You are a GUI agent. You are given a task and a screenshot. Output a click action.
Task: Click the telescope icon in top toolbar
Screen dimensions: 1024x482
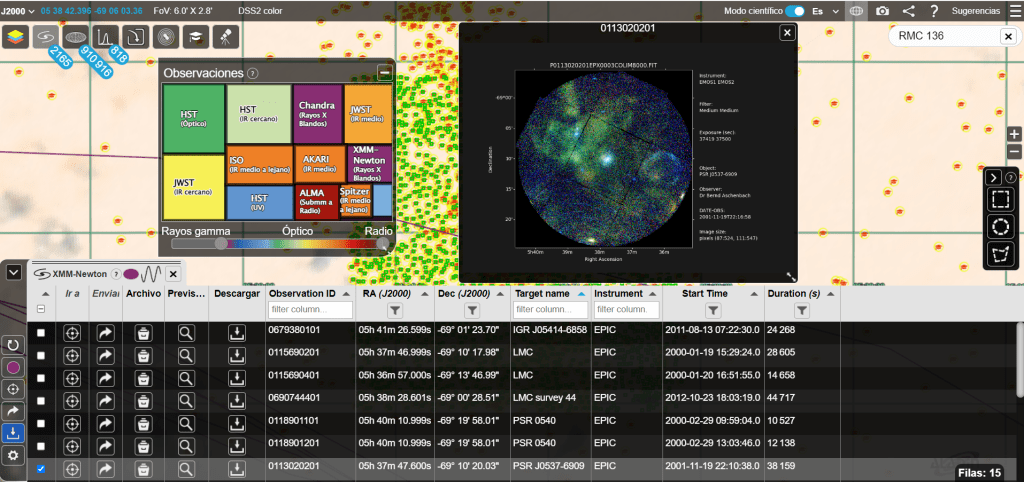point(227,37)
